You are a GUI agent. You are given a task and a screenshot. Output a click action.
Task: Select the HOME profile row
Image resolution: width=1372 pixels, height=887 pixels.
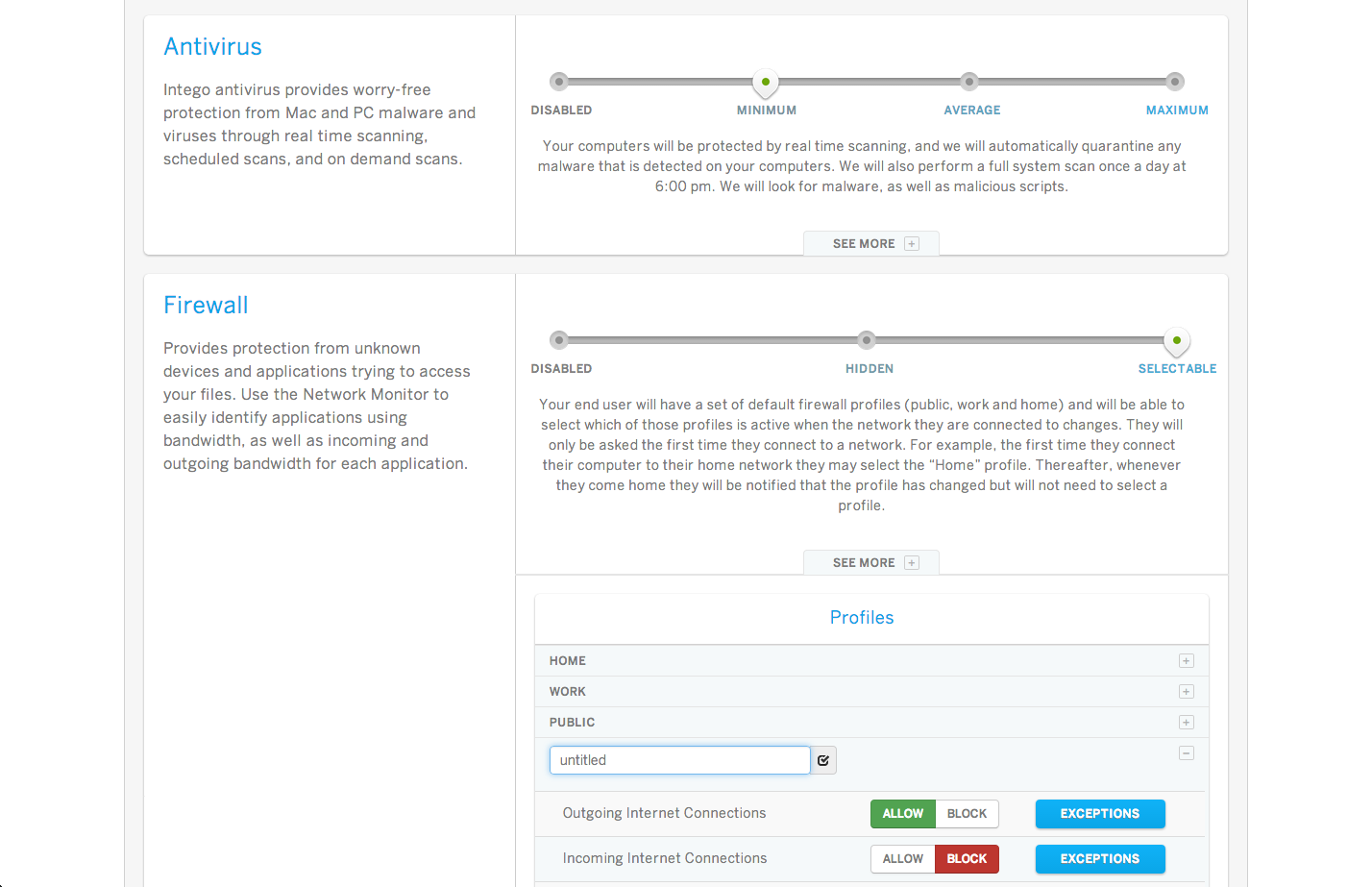tap(871, 661)
